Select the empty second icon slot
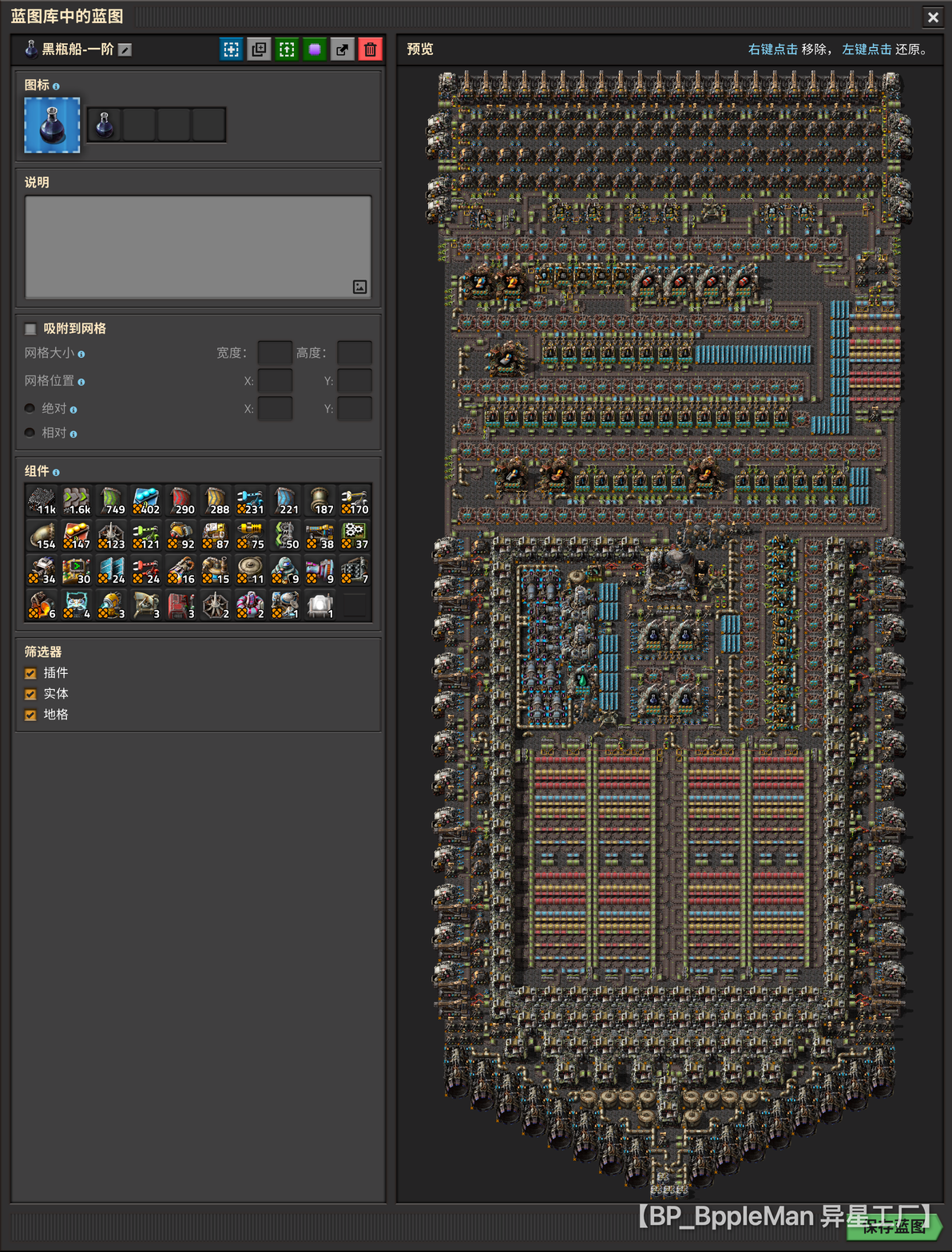The image size is (952, 1252). [x=139, y=125]
